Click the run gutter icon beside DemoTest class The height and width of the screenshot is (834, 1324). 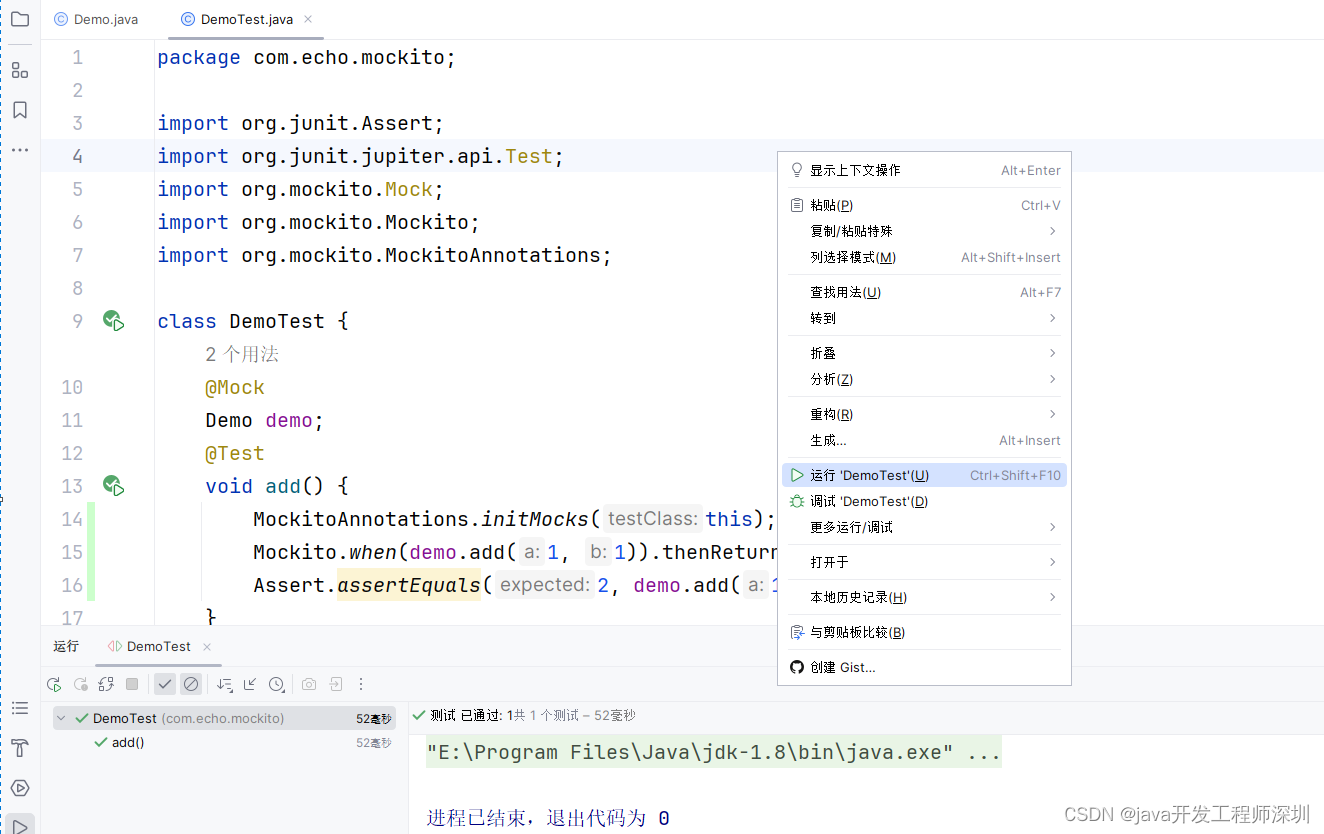113,320
